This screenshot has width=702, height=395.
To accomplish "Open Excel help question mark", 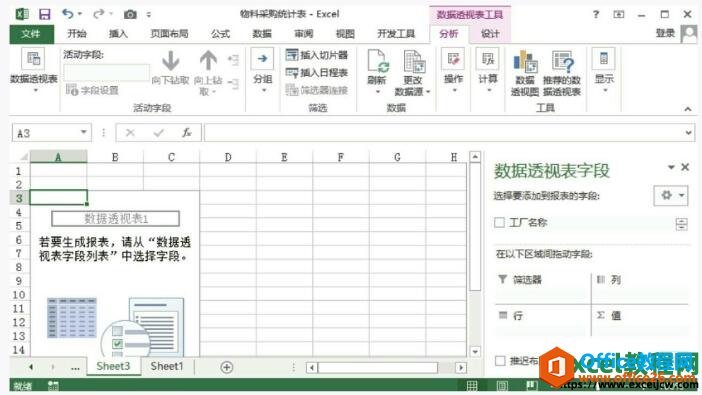I will click(596, 14).
